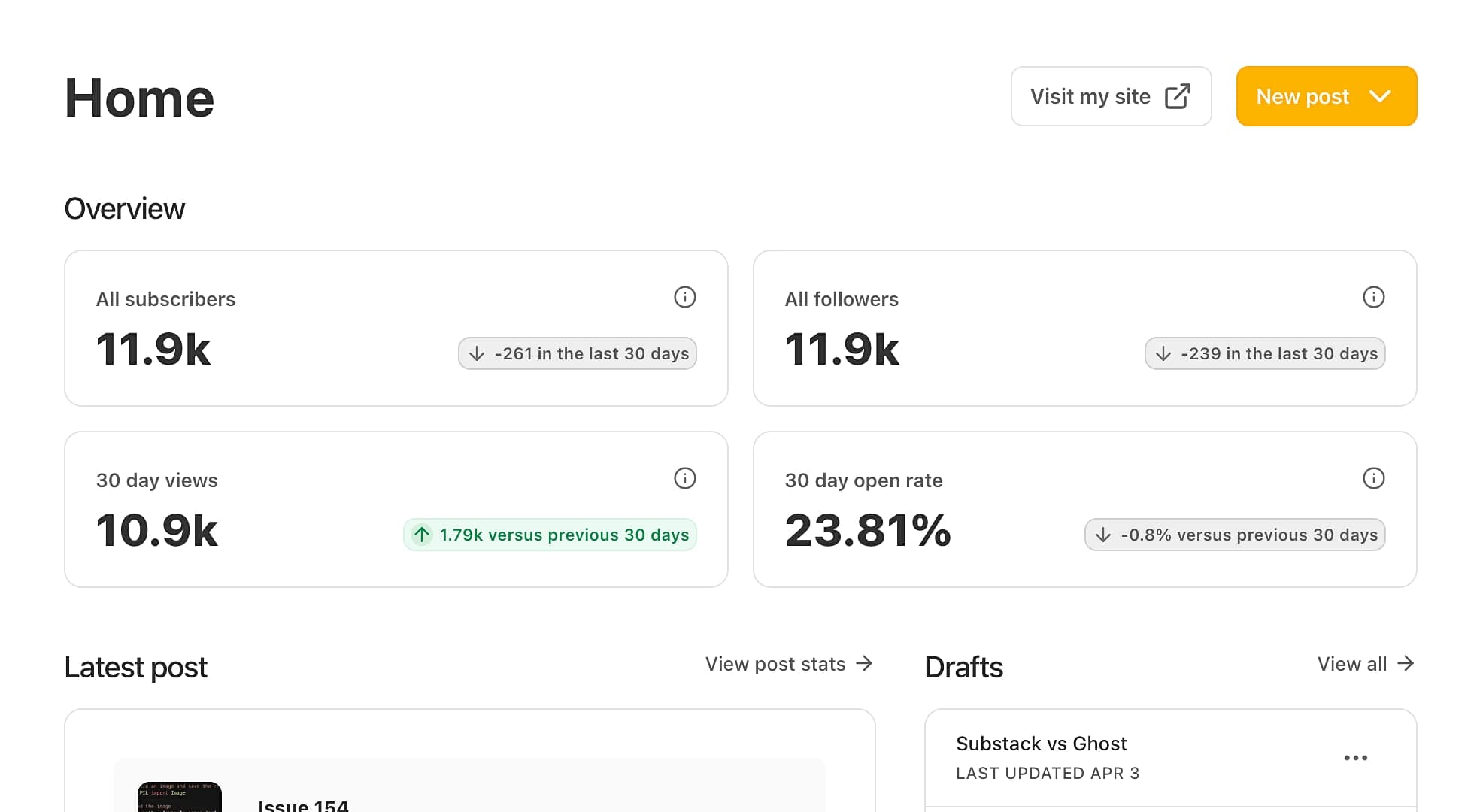
Task: Open the info tooltip on All subscribers card
Action: [684, 297]
